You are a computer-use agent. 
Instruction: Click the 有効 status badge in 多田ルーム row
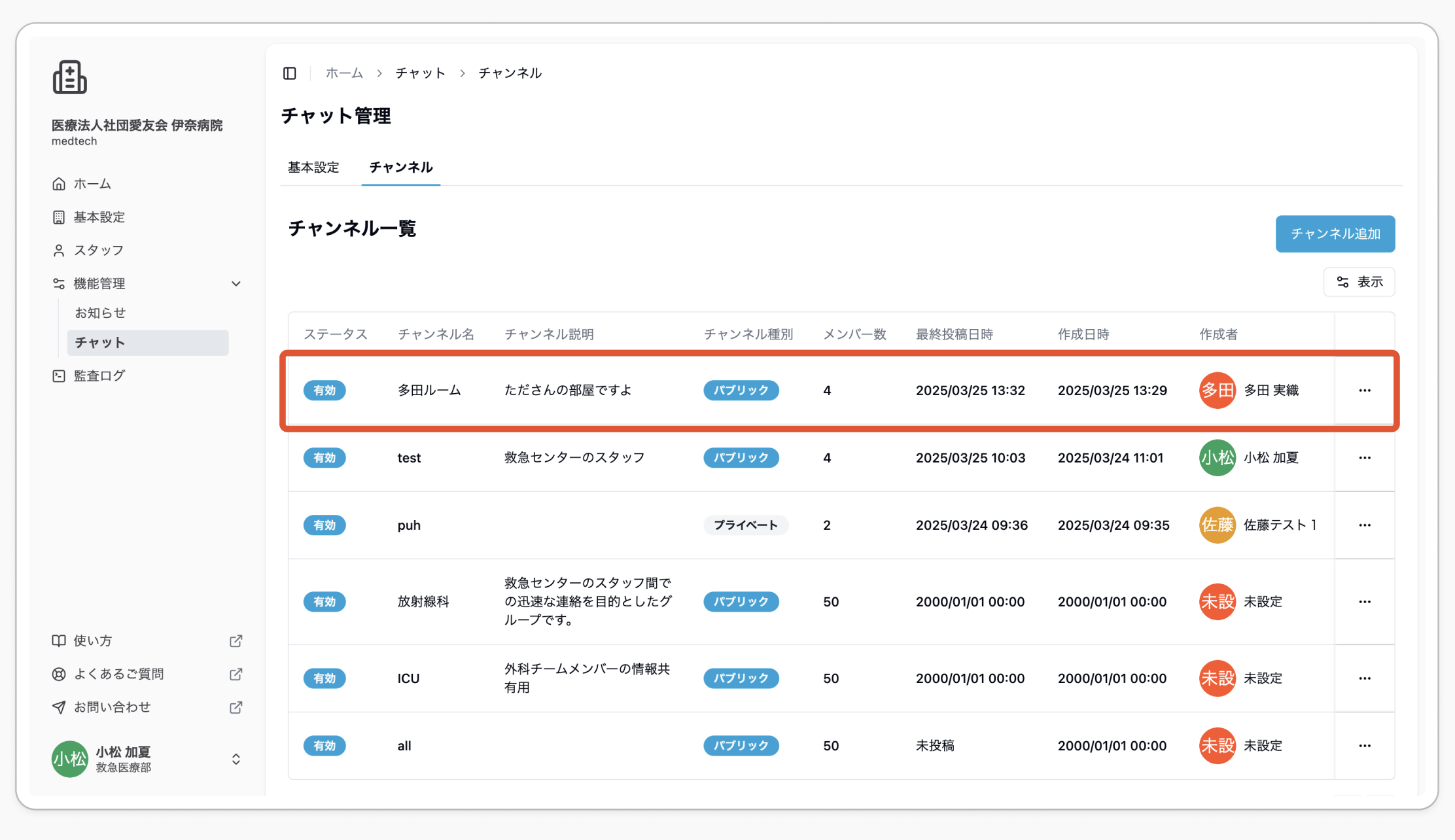324,391
